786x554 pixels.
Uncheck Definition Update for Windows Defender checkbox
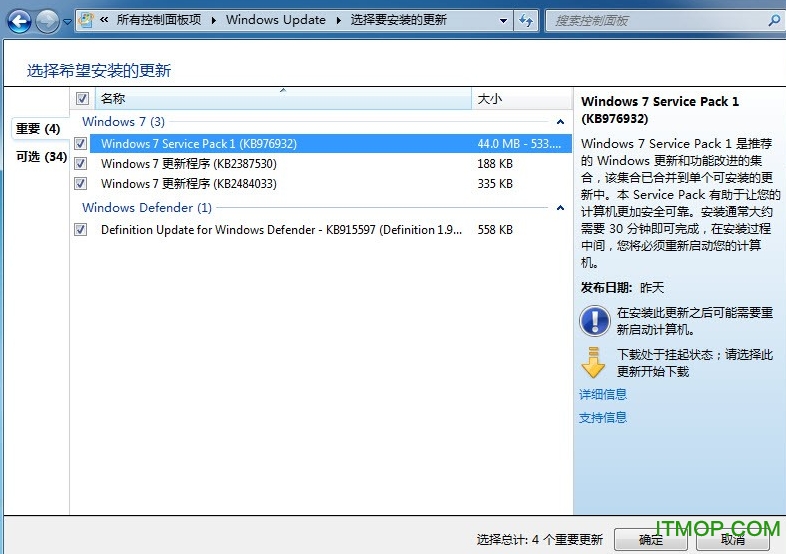81,230
